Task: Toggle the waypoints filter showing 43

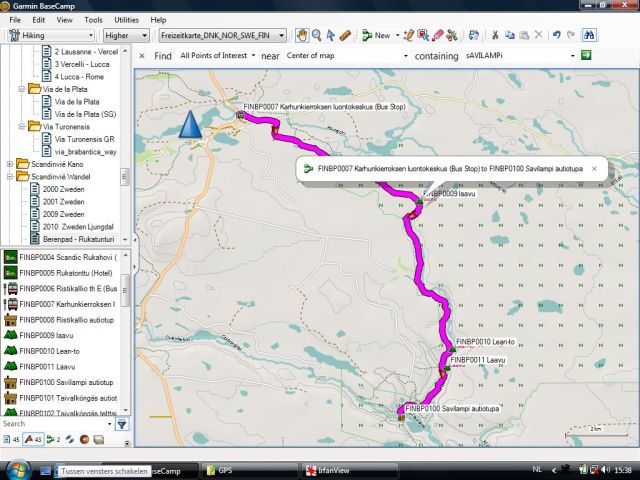Action: tap(32, 439)
